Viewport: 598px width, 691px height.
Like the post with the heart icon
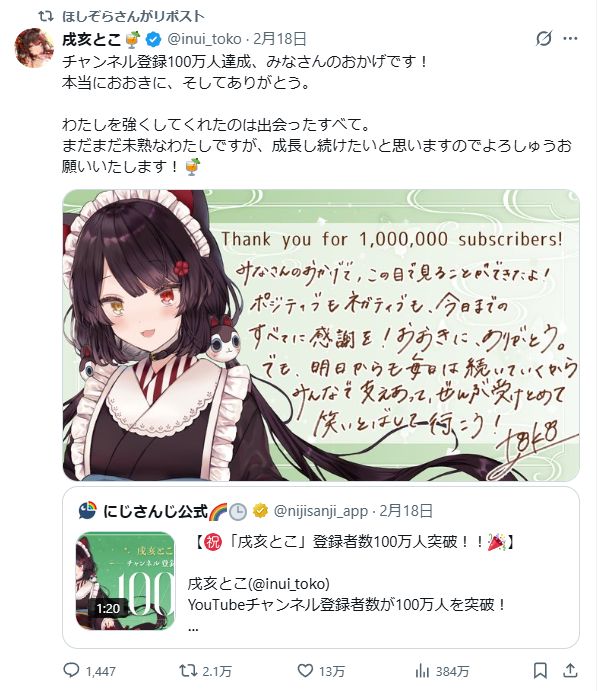(x=305, y=671)
